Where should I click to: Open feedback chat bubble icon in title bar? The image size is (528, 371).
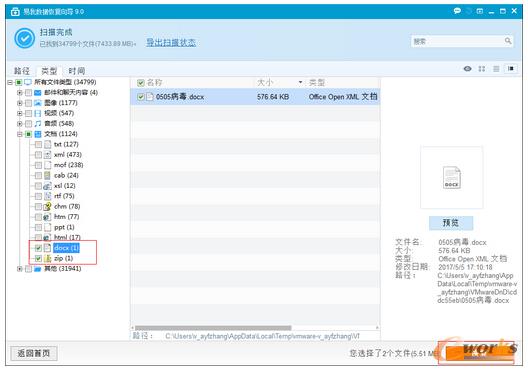click(x=457, y=11)
